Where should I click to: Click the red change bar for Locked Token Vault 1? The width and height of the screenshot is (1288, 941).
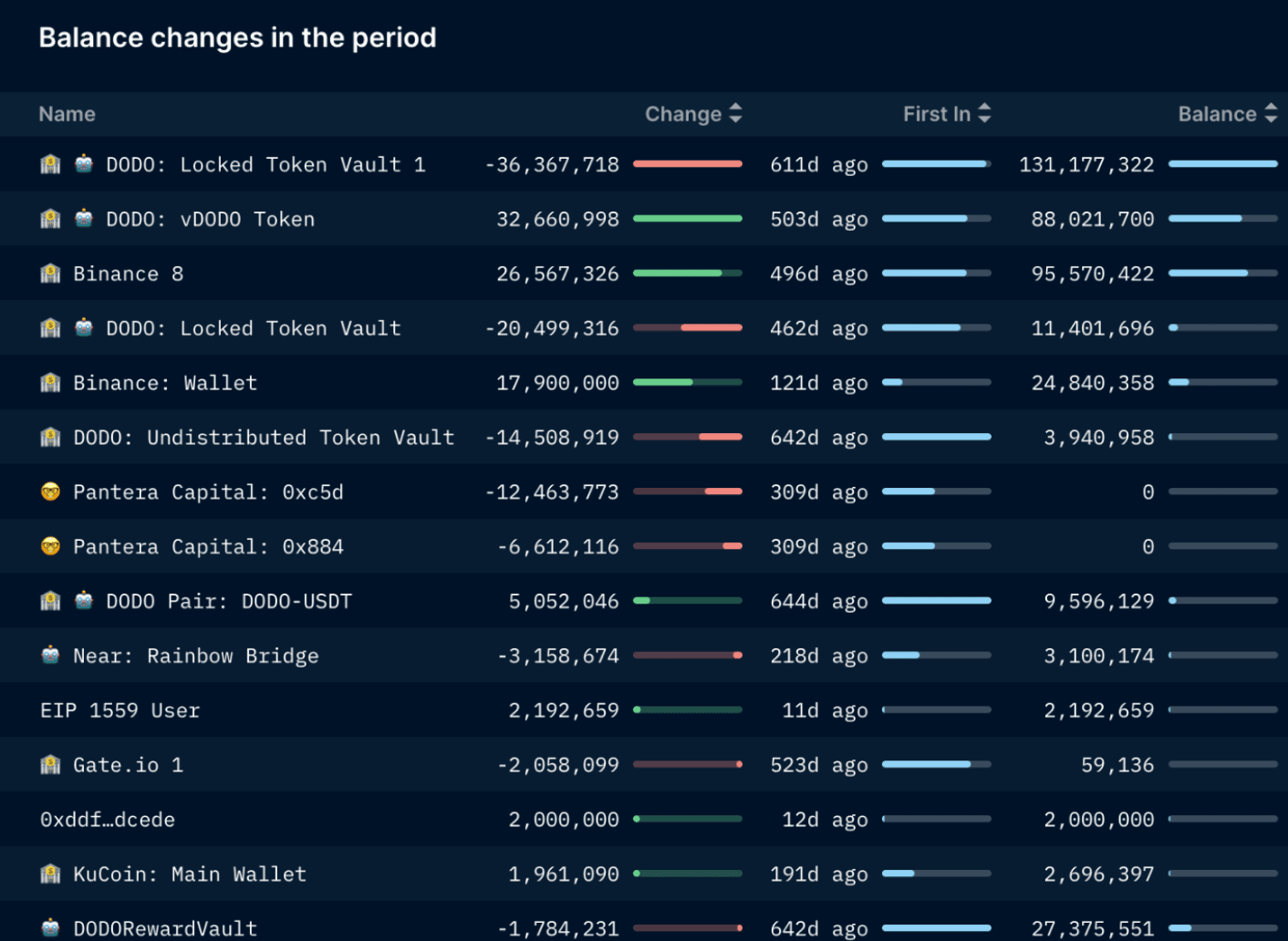(687, 164)
